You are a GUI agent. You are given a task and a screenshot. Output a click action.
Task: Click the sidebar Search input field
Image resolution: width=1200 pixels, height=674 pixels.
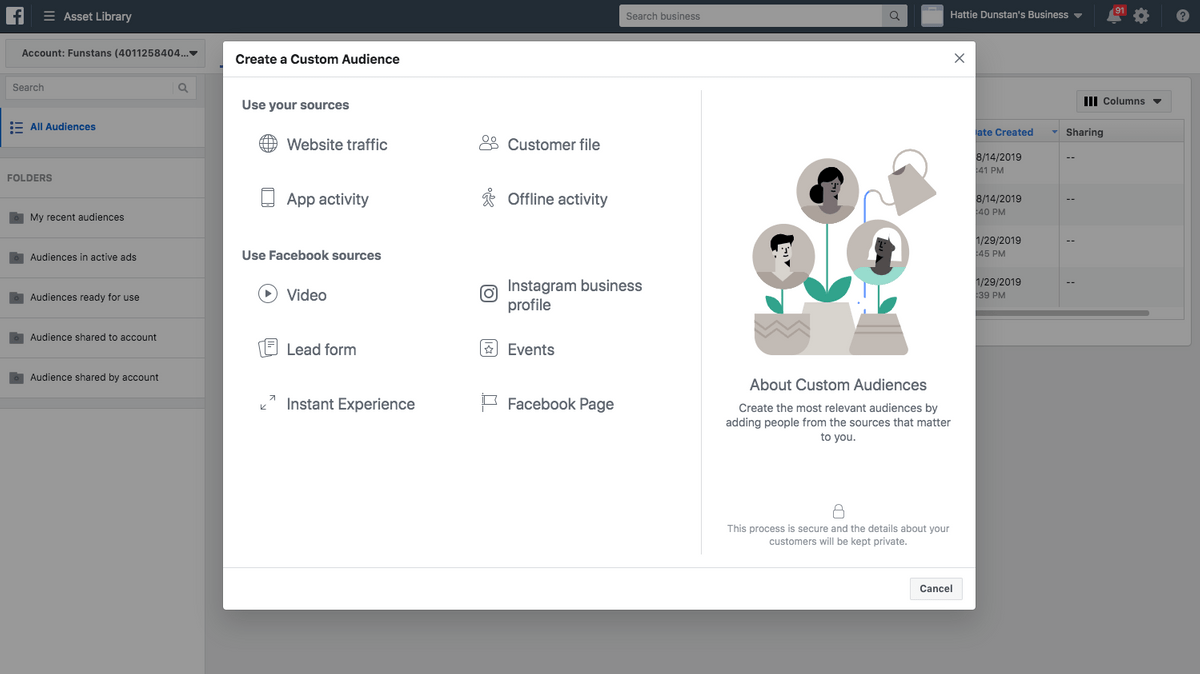[x=90, y=88]
